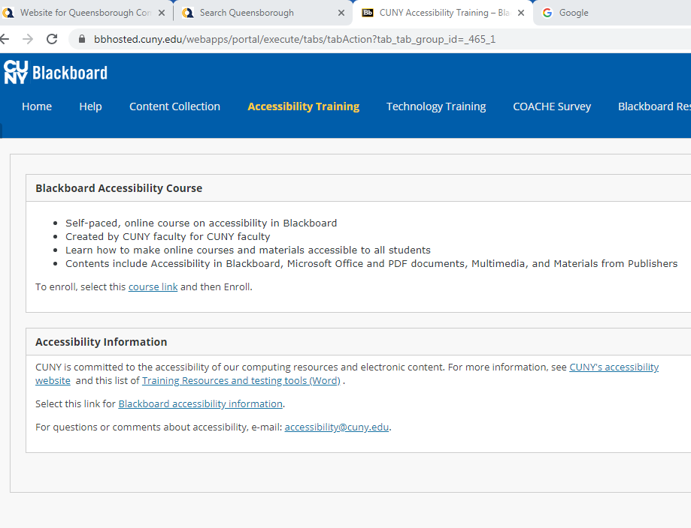Close the Website for Queensborough tab

162,13
